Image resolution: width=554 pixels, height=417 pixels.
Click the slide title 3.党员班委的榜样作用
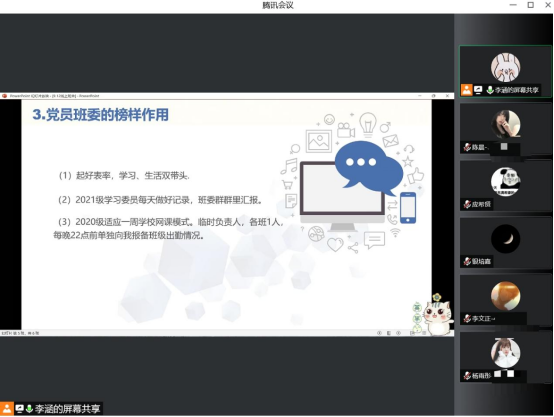101,114
